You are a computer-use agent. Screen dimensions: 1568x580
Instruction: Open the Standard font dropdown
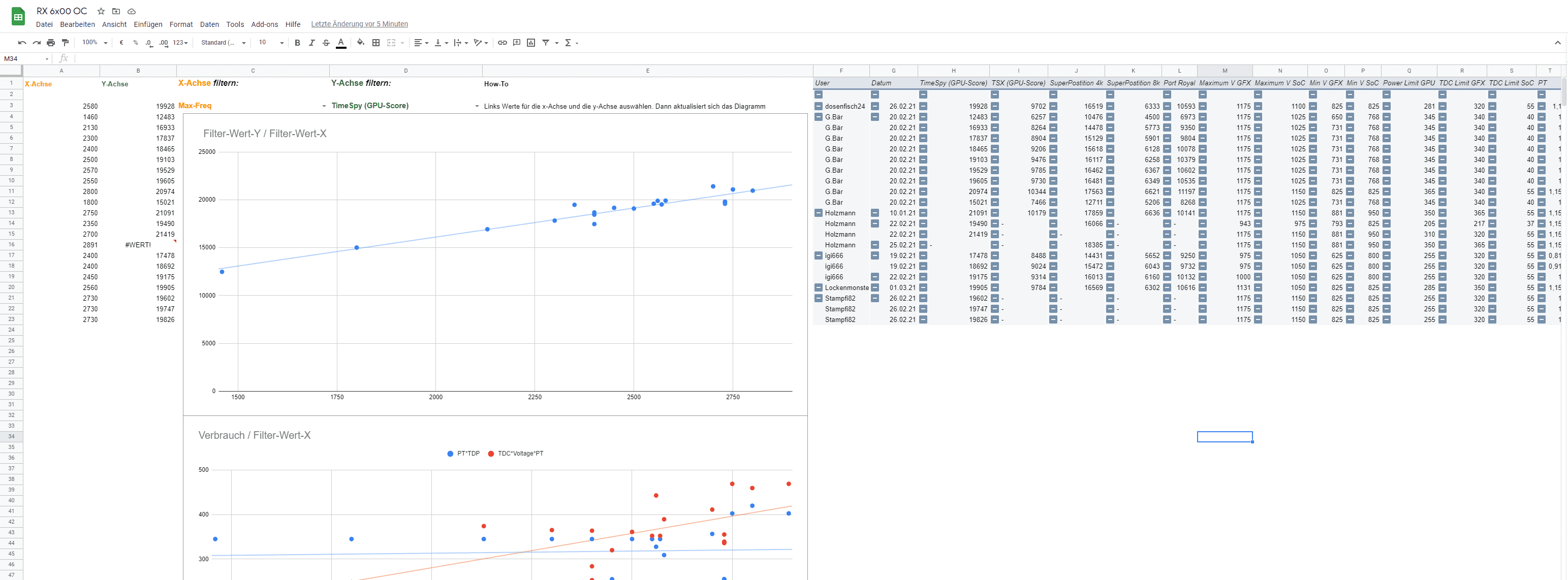pyautogui.click(x=224, y=43)
